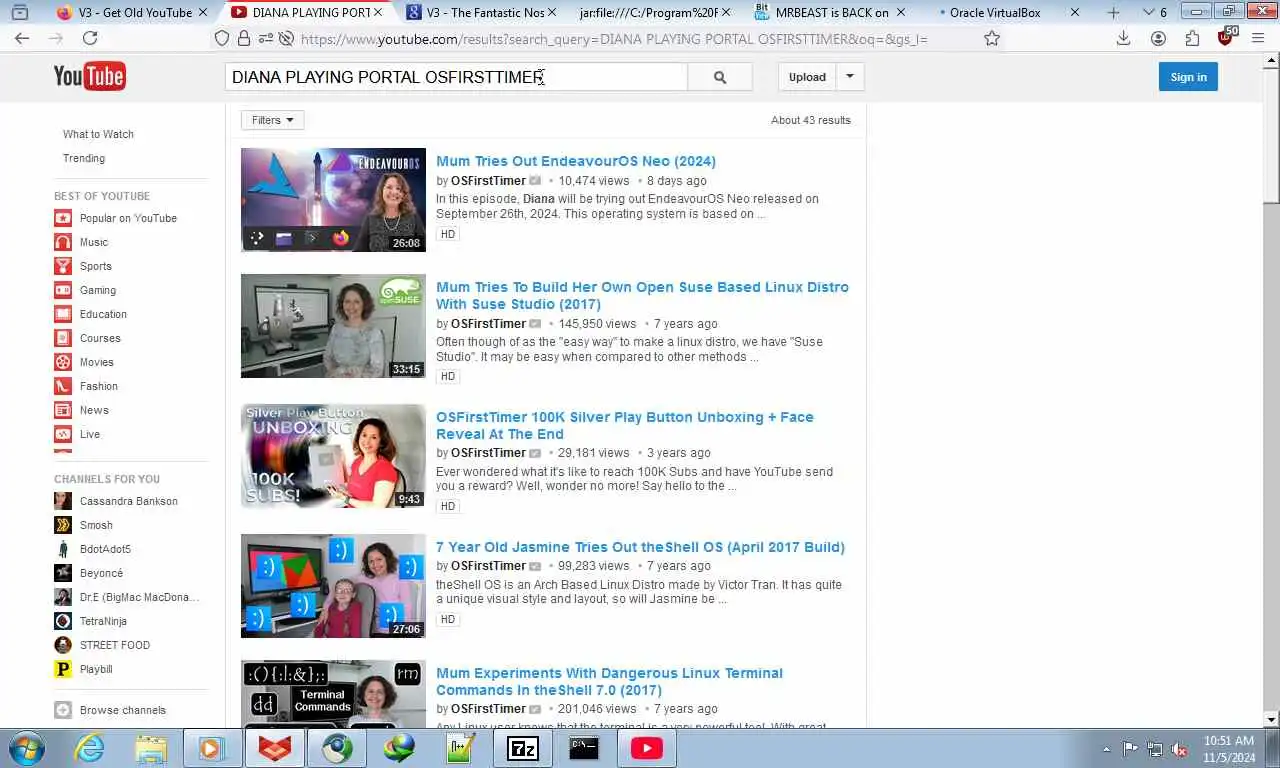The image size is (1280, 768).
Task: Open Internet Explorer from the taskbar
Action: (x=89, y=747)
